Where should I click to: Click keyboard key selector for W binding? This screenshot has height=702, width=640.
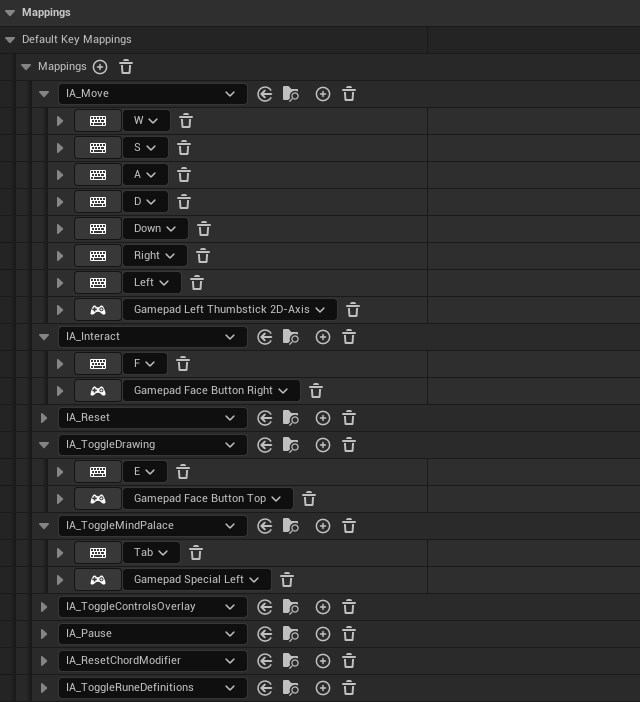pyautogui.click(x=98, y=121)
